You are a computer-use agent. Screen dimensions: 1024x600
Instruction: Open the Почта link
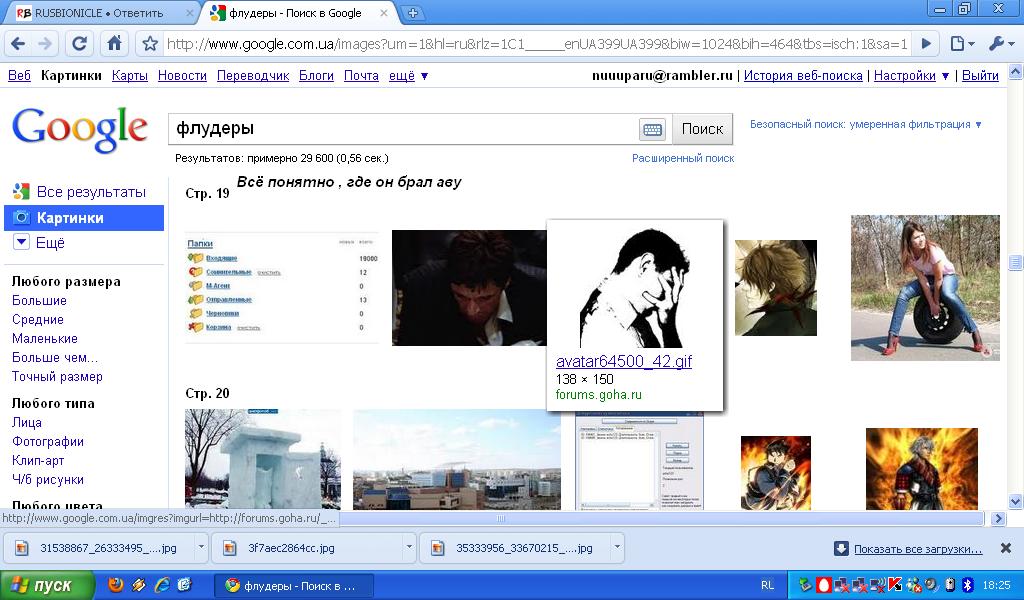pyautogui.click(x=361, y=76)
